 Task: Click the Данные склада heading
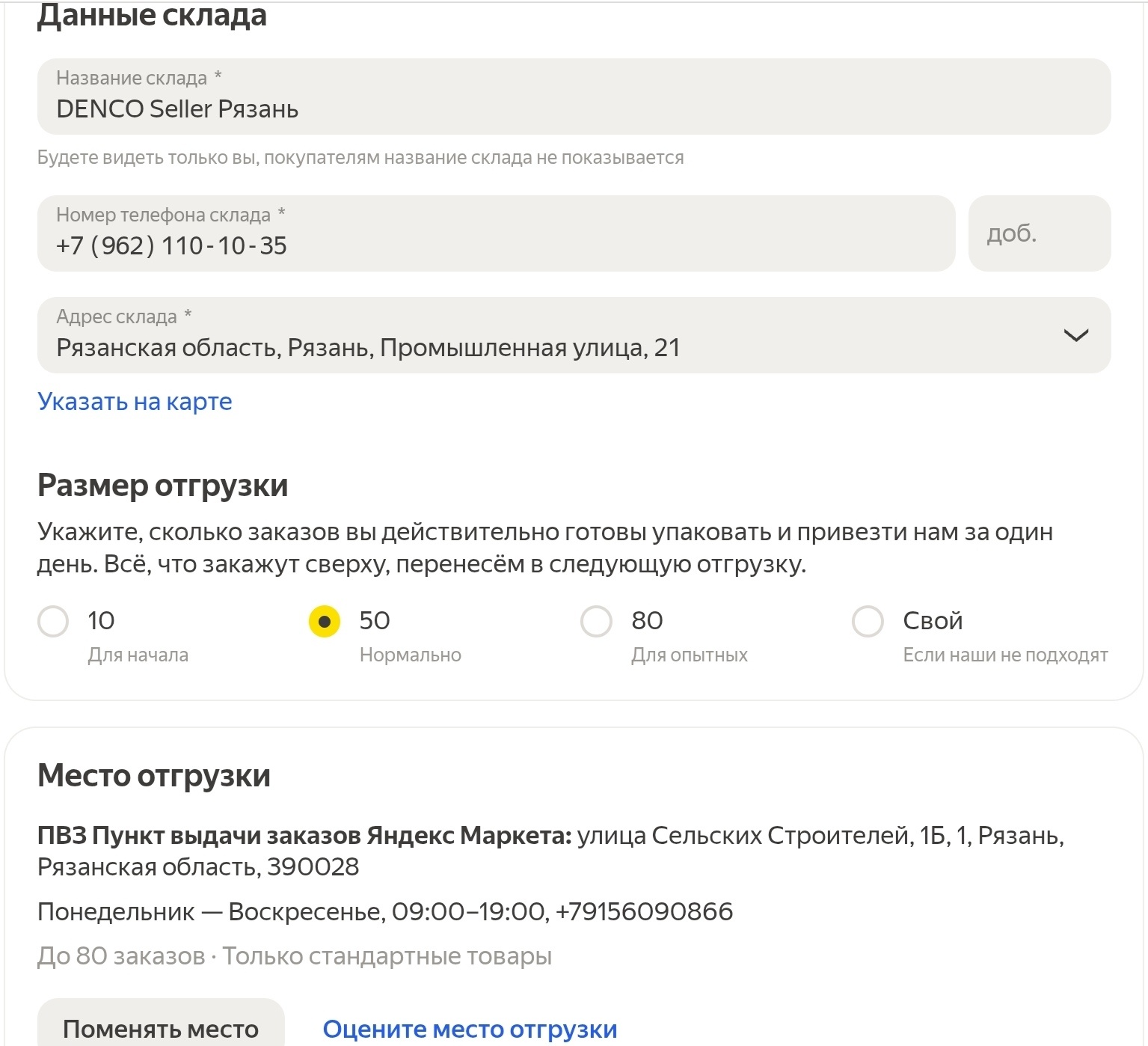152,16
